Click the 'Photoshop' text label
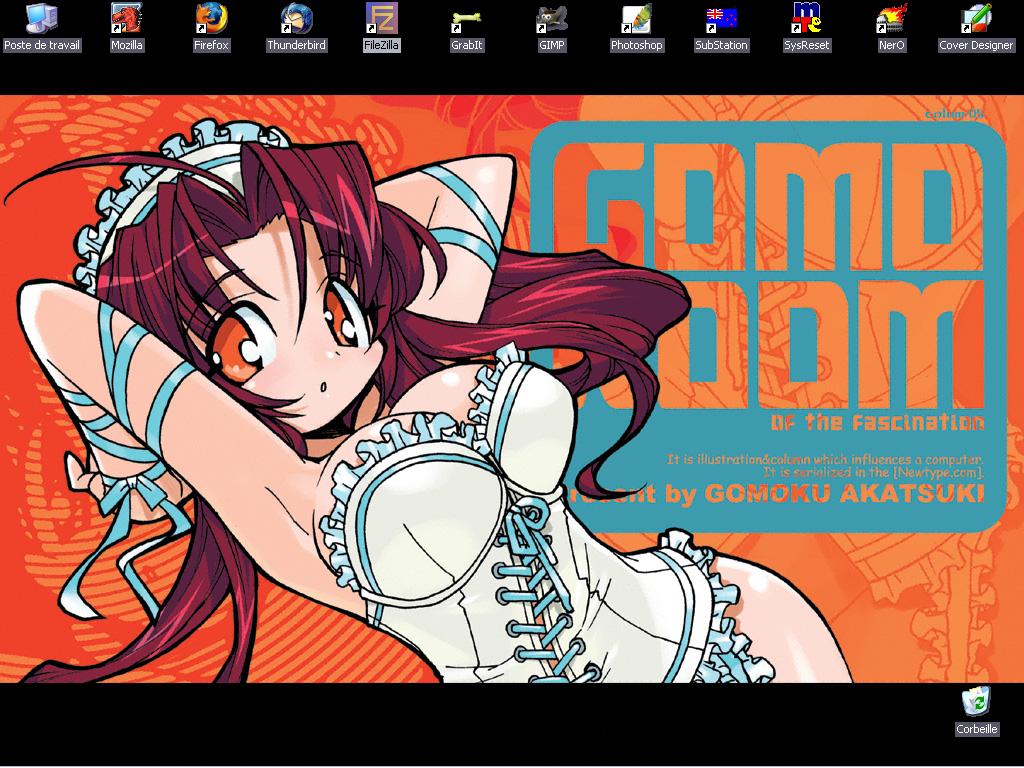Viewport: 1024px width, 768px height. pyautogui.click(x=636, y=46)
